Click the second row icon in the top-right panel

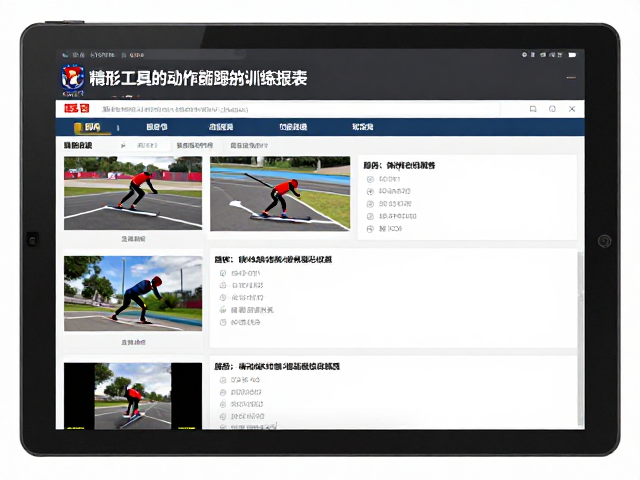370,191
